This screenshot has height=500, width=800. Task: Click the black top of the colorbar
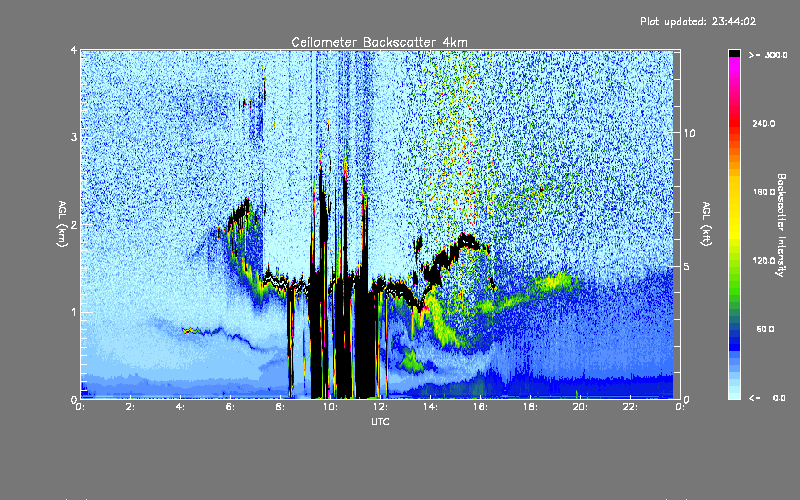(734, 53)
